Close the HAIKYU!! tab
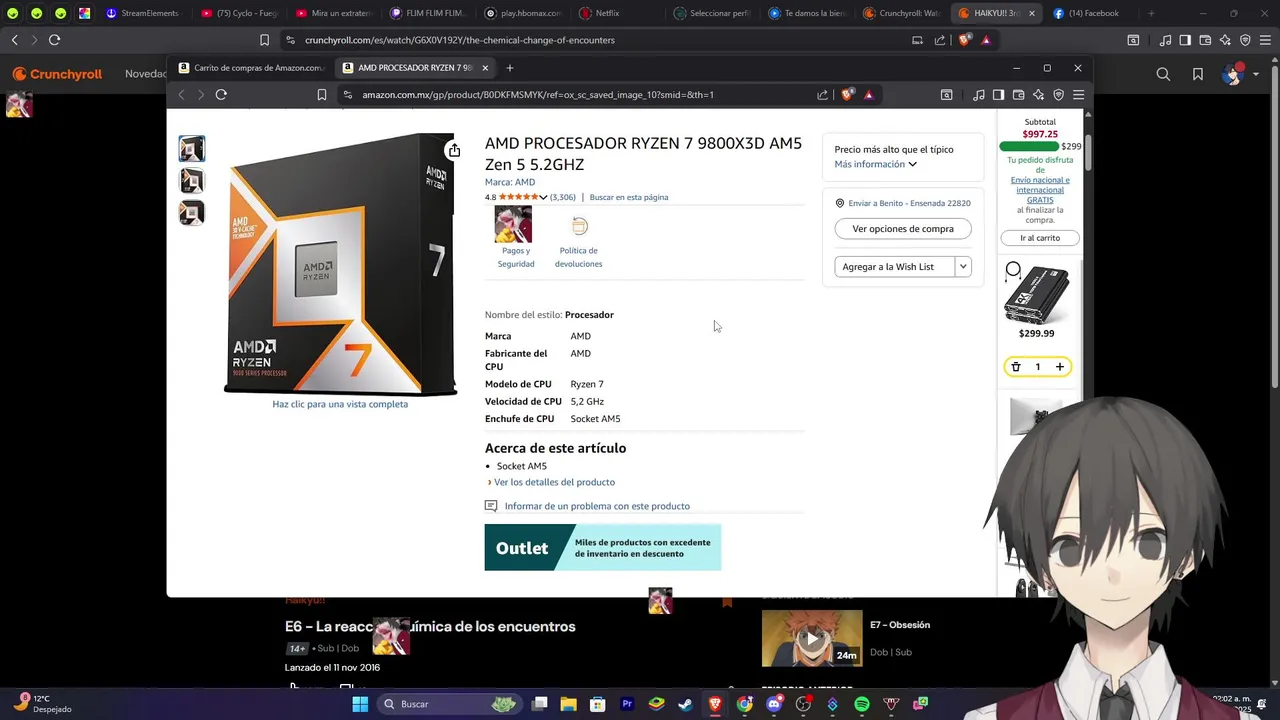This screenshot has width=1280, height=720. click(x=1032, y=13)
